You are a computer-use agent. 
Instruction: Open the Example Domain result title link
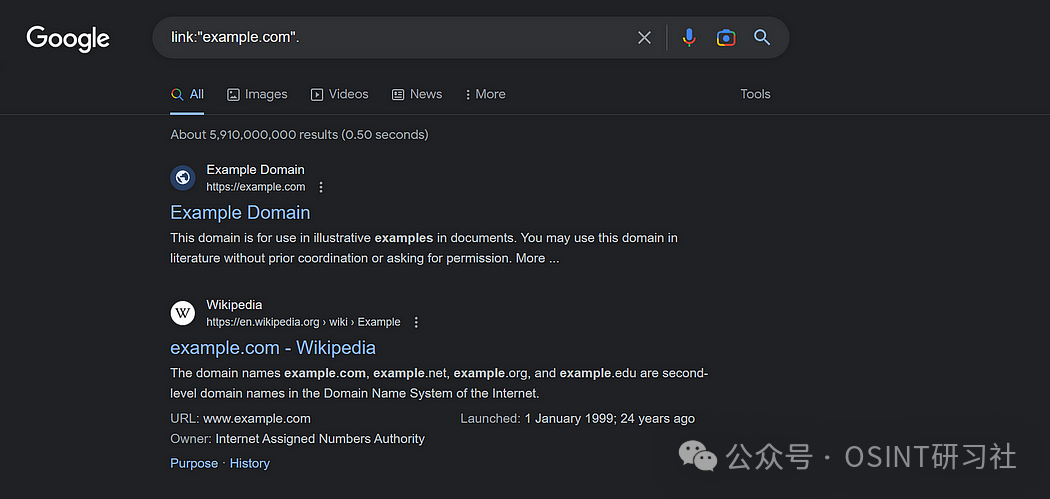click(240, 212)
